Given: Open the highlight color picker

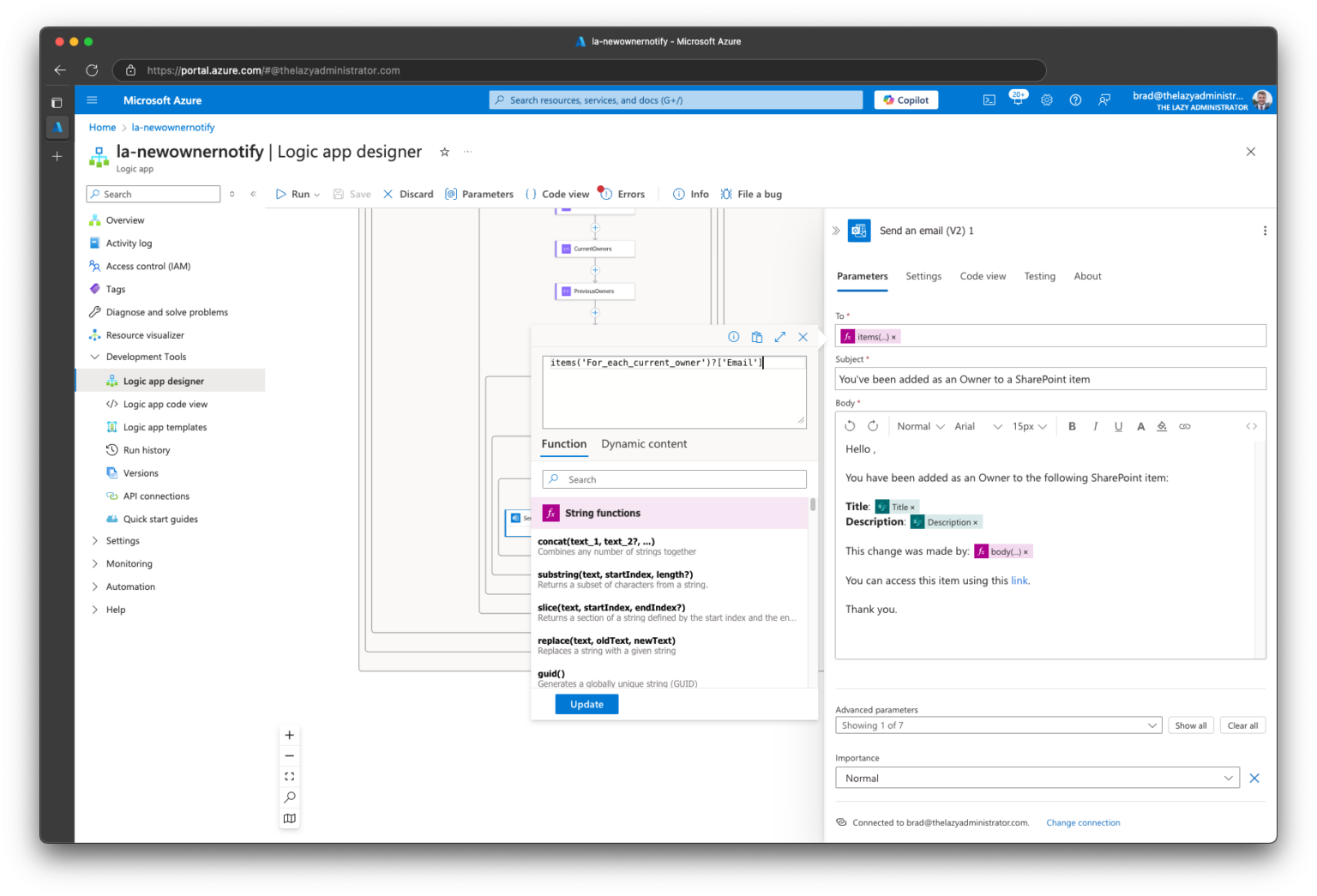Looking at the screenshot, I should pyautogui.click(x=1162, y=426).
